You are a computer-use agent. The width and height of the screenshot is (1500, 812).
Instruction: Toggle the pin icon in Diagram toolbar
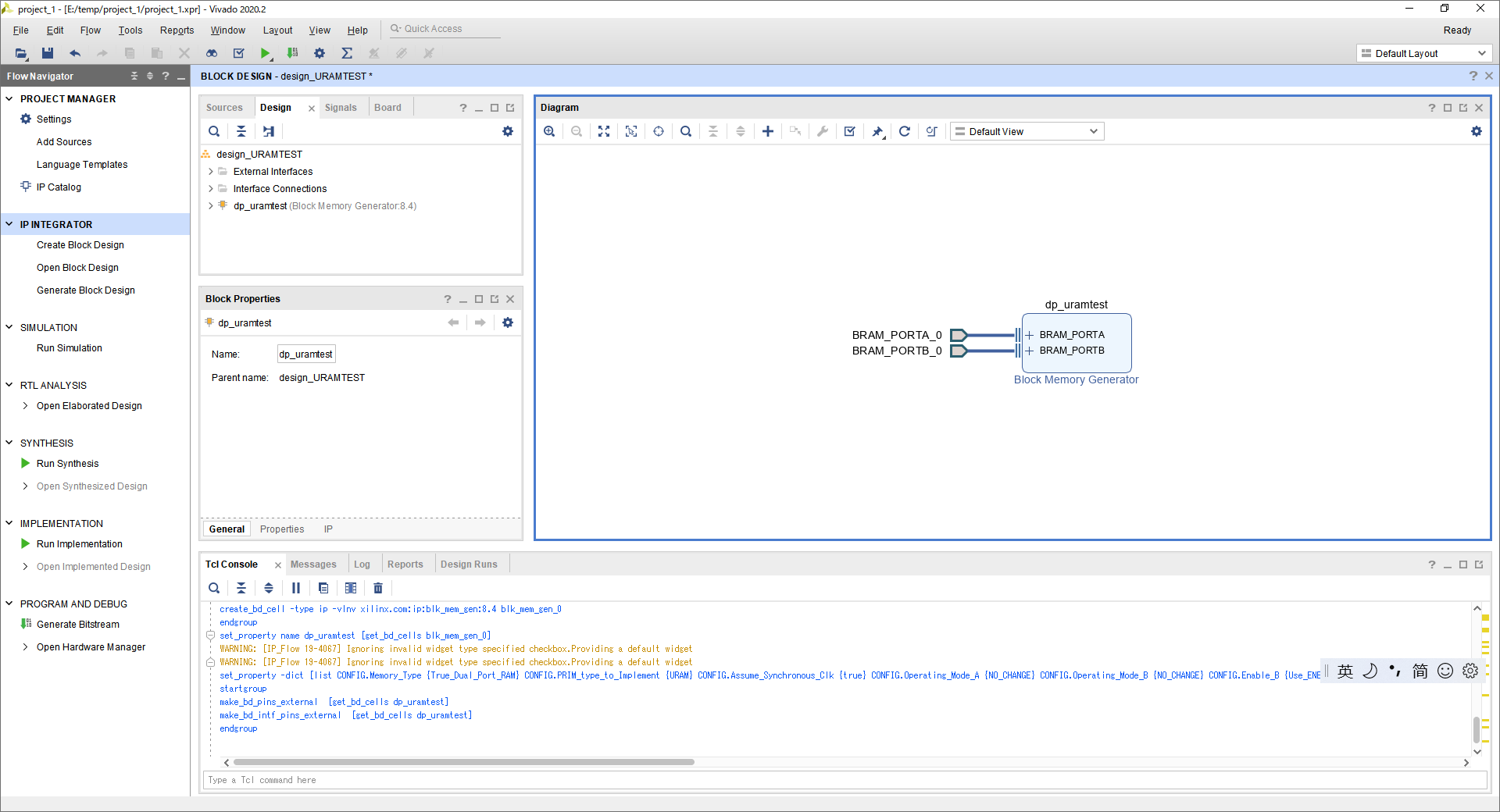point(878,131)
